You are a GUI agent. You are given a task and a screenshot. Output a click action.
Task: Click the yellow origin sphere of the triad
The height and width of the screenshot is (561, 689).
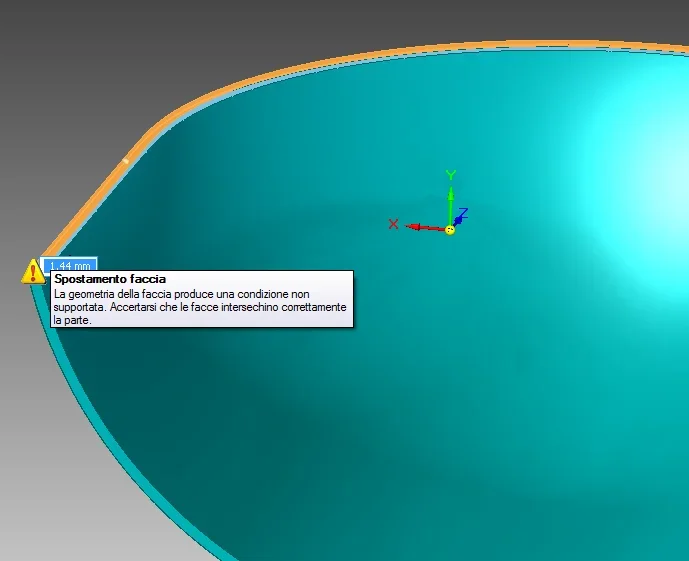point(450,230)
